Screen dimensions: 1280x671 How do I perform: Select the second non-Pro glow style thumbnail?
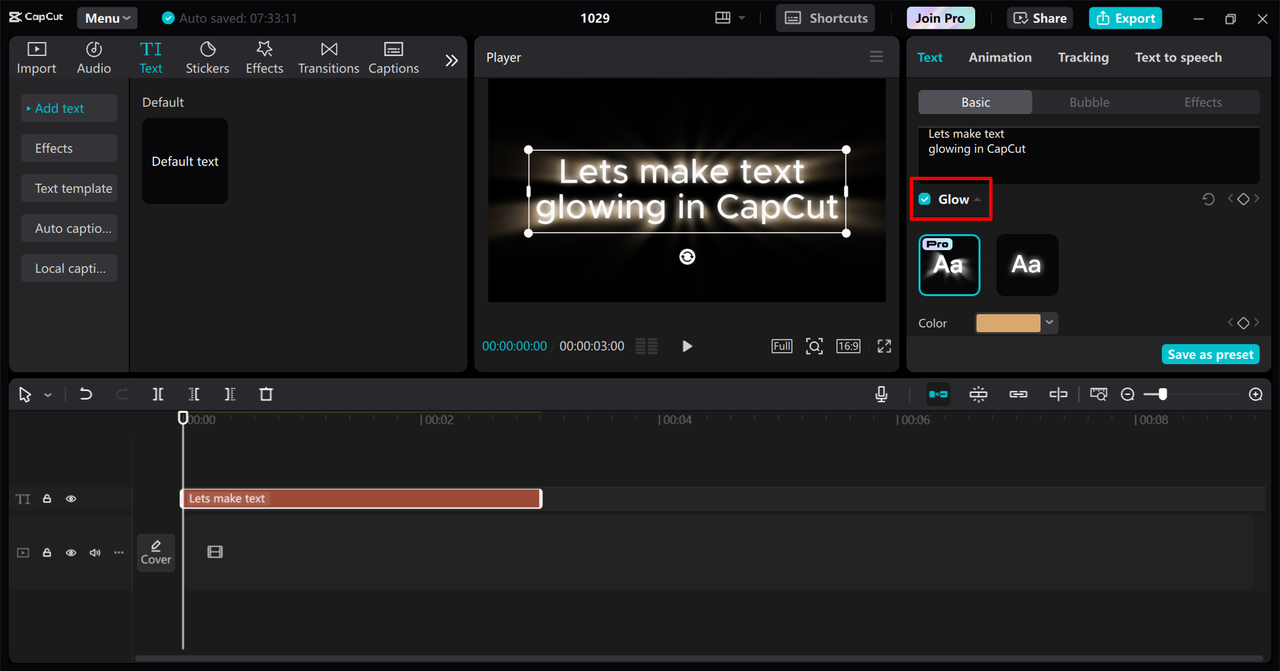[x=1027, y=265]
